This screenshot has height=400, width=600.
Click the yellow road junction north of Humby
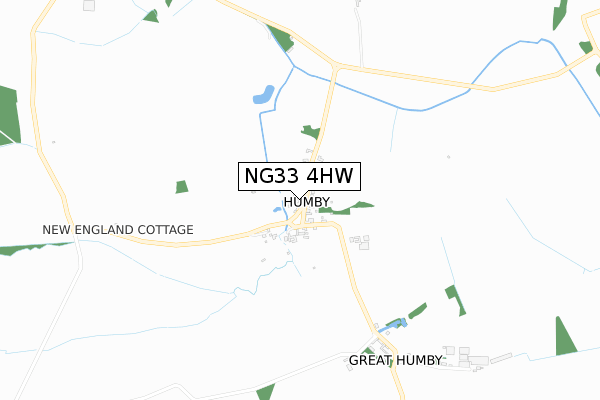[x=336, y=66]
